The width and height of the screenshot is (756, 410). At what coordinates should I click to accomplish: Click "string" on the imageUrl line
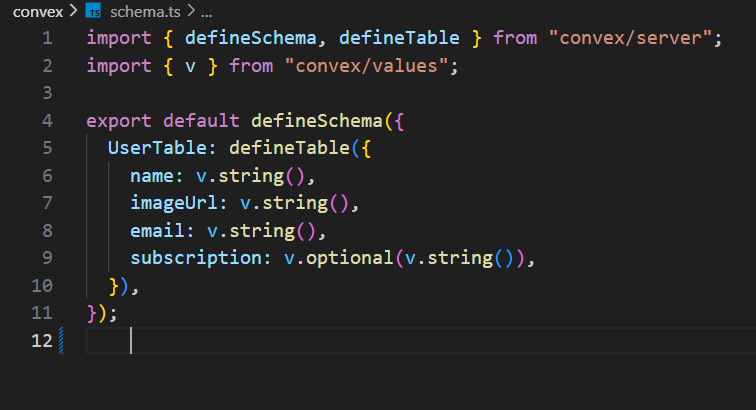[295, 203]
